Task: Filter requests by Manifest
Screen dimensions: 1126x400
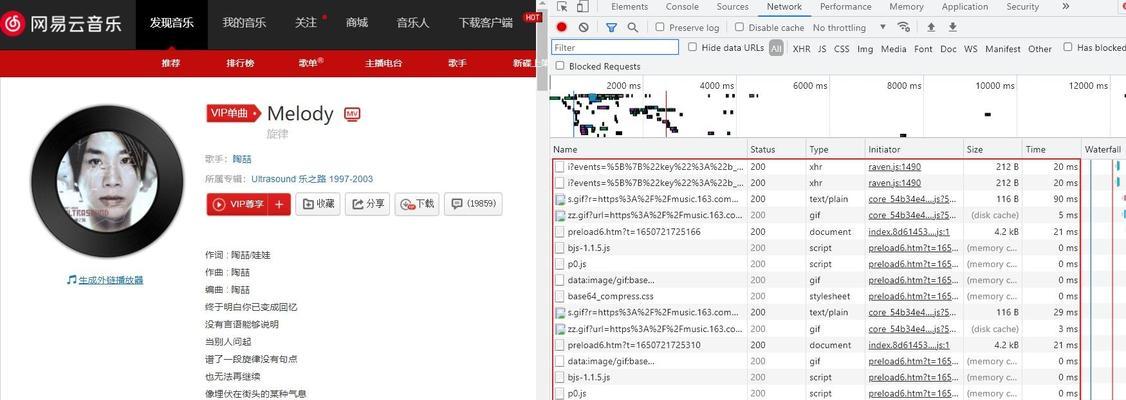Action: [x=1002, y=49]
